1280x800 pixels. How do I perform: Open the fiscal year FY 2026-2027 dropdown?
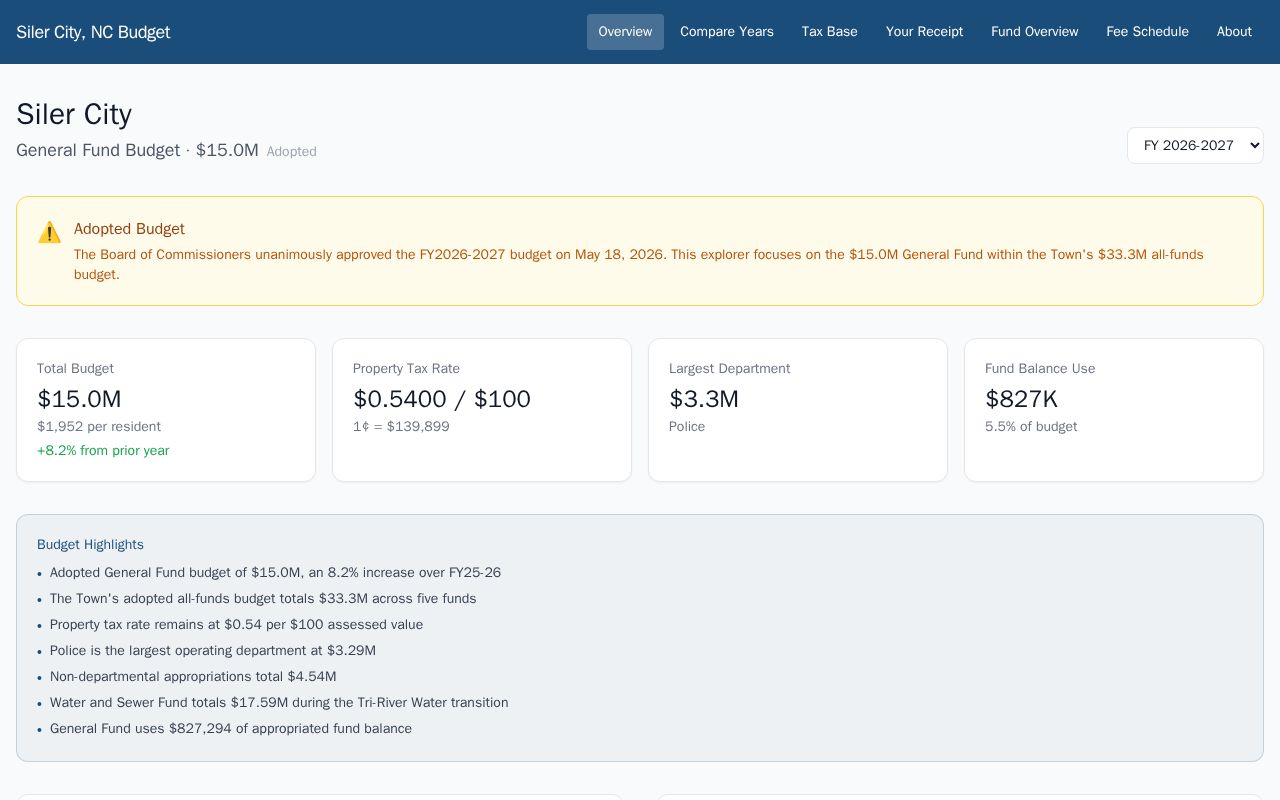coord(1195,145)
